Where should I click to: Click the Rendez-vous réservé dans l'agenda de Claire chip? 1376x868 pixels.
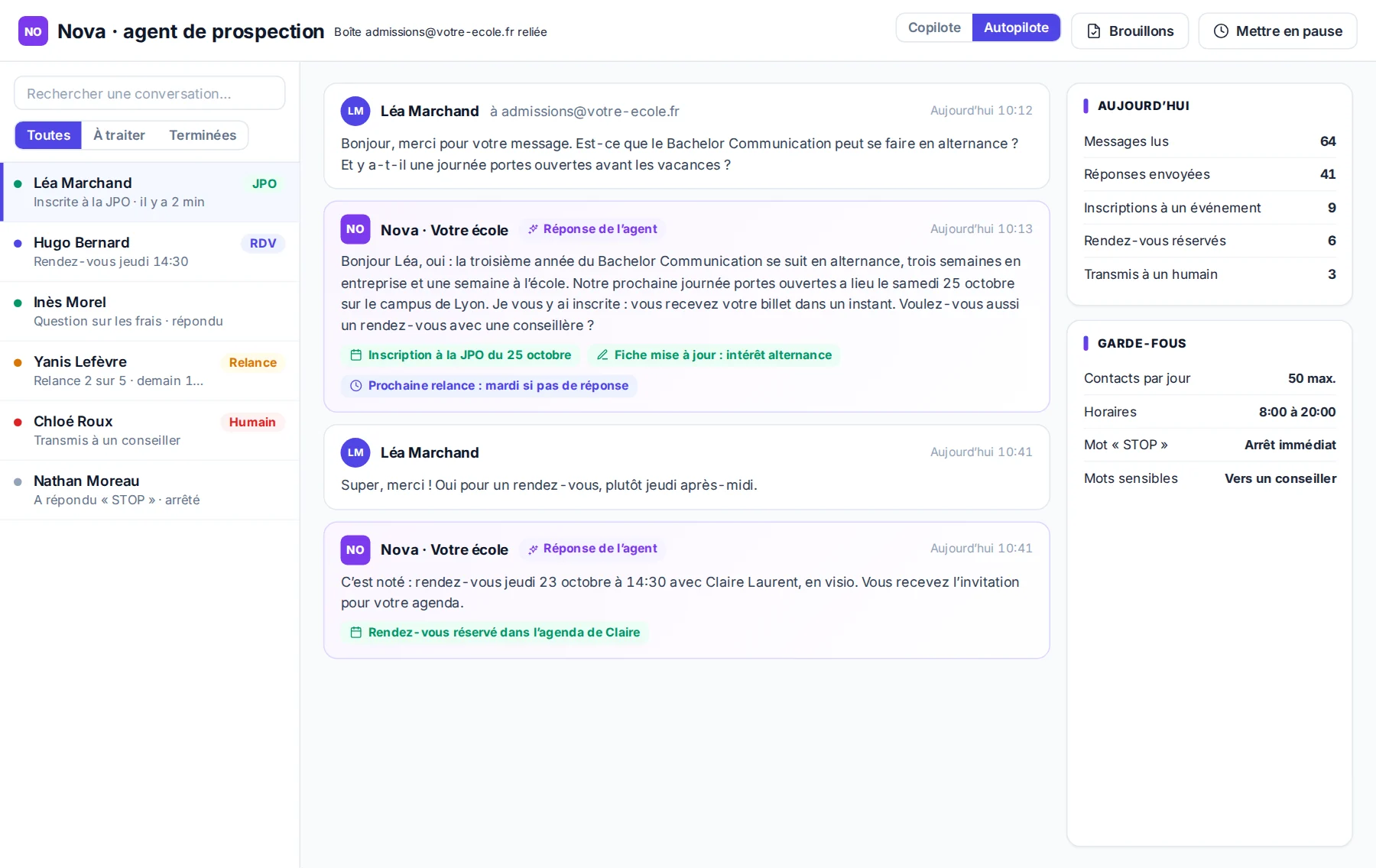tap(495, 633)
